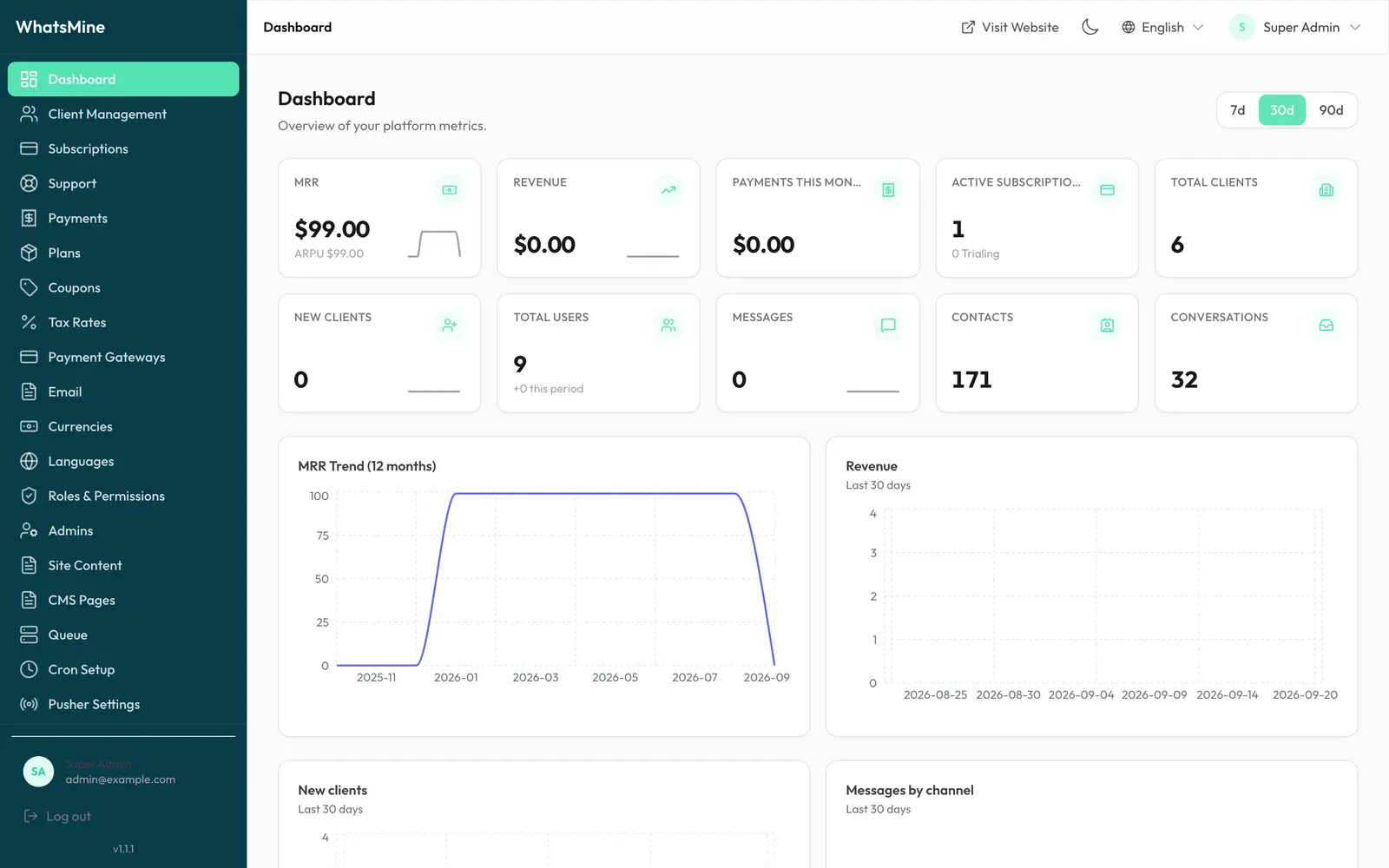The width and height of the screenshot is (1389, 868).
Task: Click the Tax Rates percent icon
Action: 29,322
